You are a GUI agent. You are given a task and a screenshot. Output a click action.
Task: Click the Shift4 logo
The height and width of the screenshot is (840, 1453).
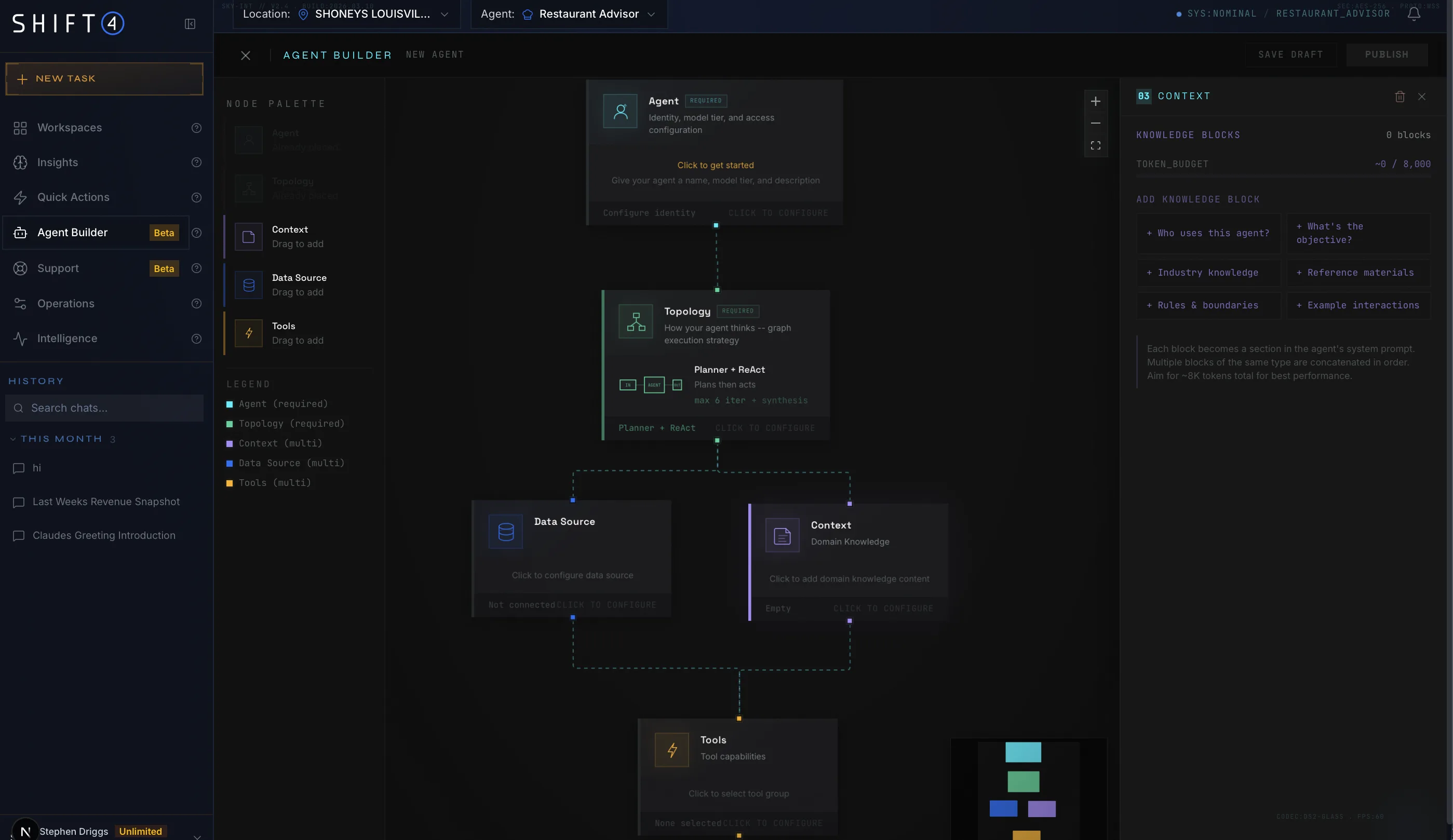pos(68,24)
